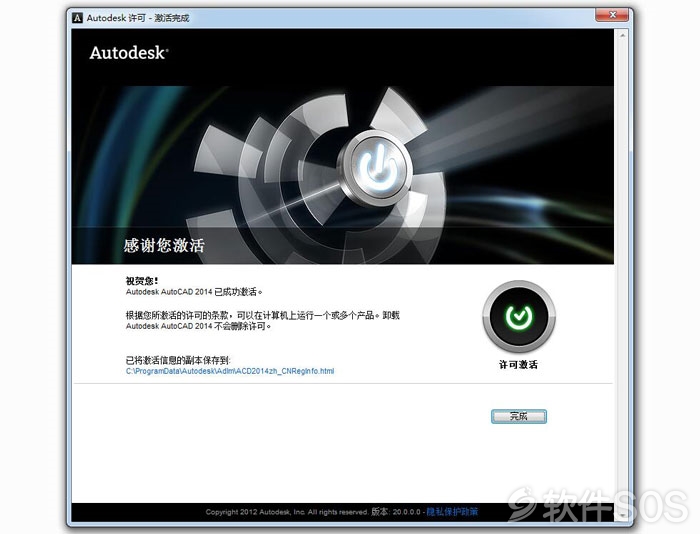
Task: Click the 许可激活 label under icon
Action: (x=518, y=365)
